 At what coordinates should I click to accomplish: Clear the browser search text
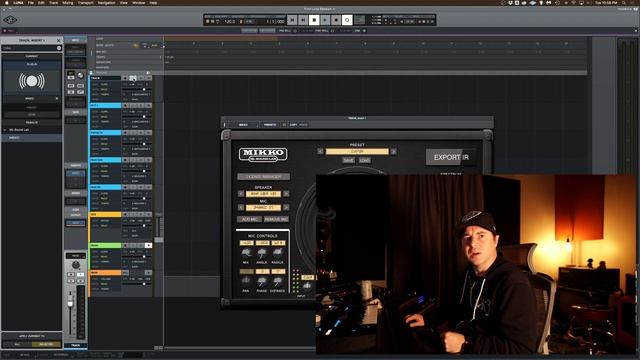[59, 48]
